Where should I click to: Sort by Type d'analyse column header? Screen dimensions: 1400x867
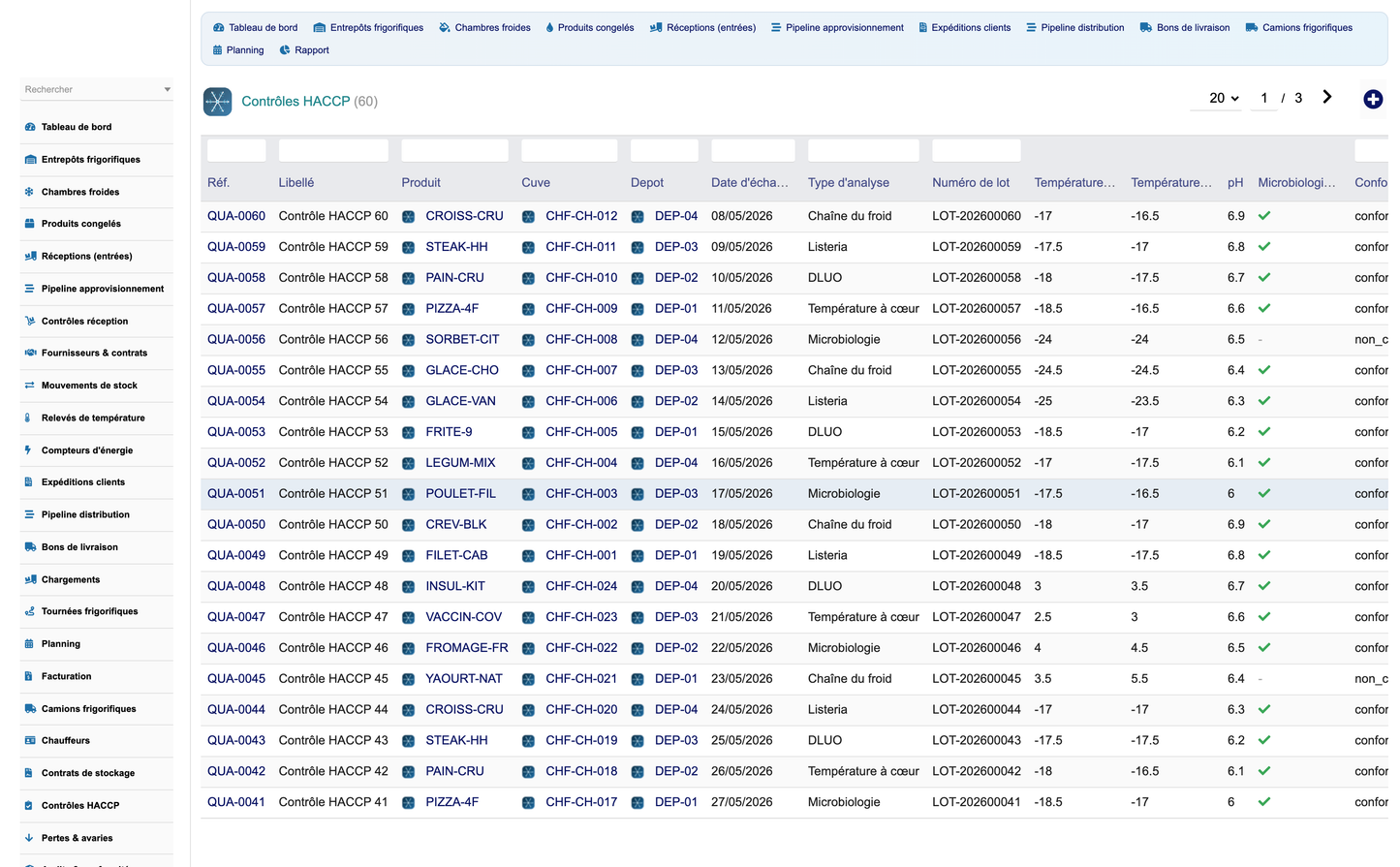click(849, 182)
